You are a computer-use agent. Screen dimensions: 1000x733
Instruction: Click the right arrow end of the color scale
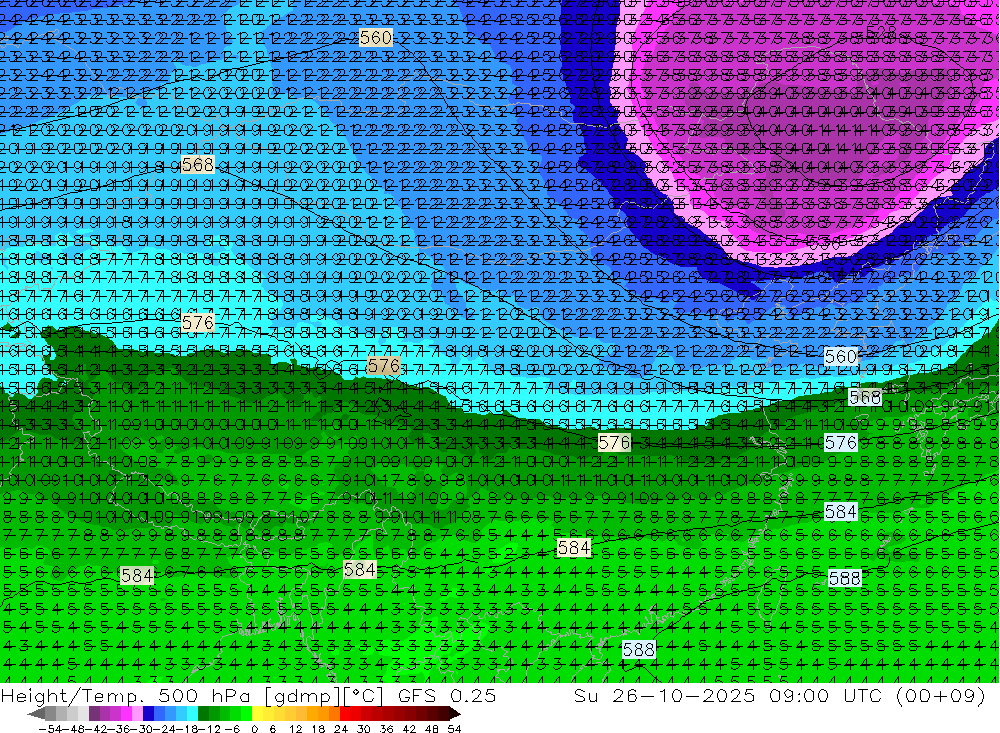point(455,714)
